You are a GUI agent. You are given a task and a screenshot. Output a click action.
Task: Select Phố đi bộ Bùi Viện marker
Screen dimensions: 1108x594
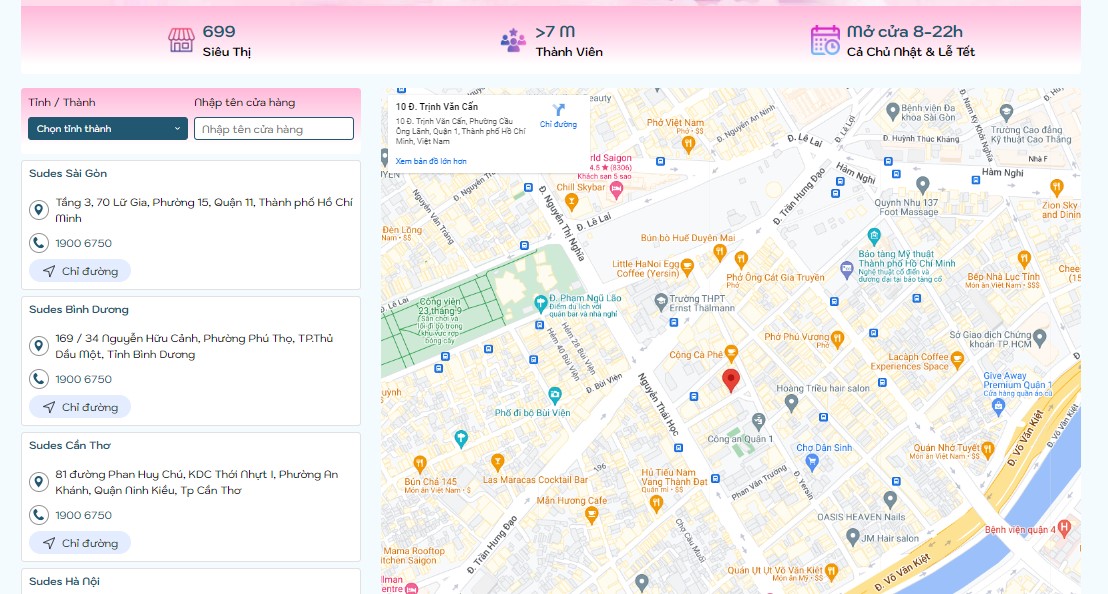coord(555,396)
